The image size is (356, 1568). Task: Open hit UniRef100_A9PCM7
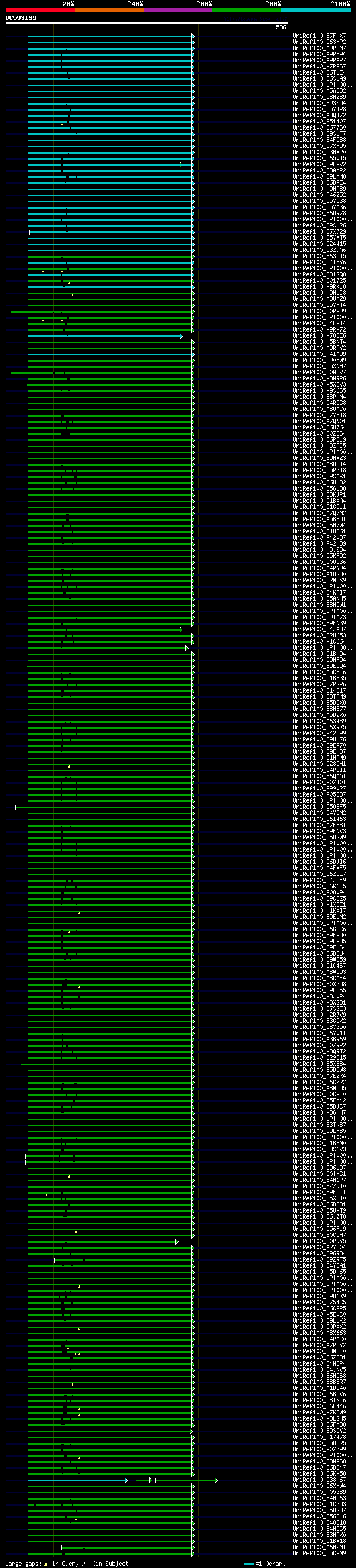click(319, 48)
